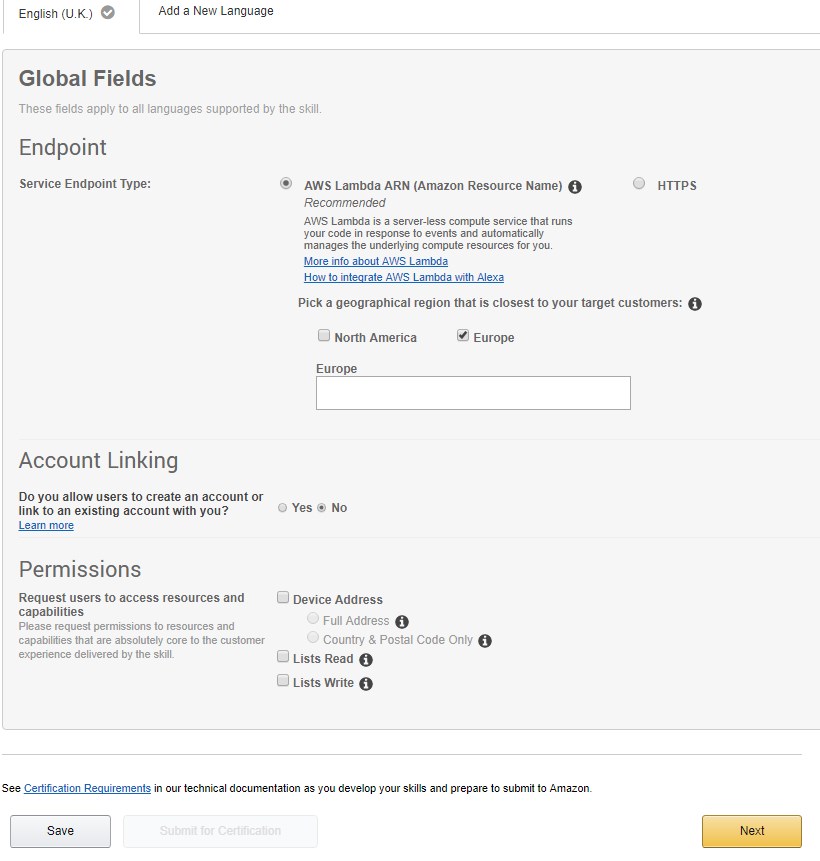Focus the Europe ARN input field
The width and height of the screenshot is (820, 861).
[x=473, y=393]
